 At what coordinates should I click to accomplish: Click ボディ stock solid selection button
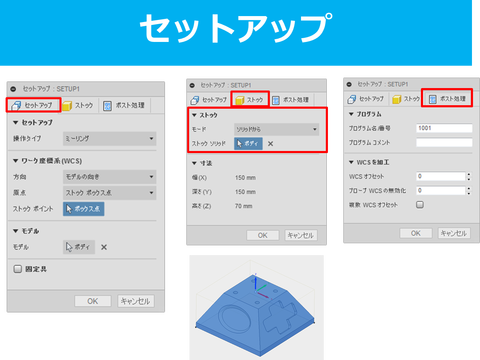click(x=248, y=144)
